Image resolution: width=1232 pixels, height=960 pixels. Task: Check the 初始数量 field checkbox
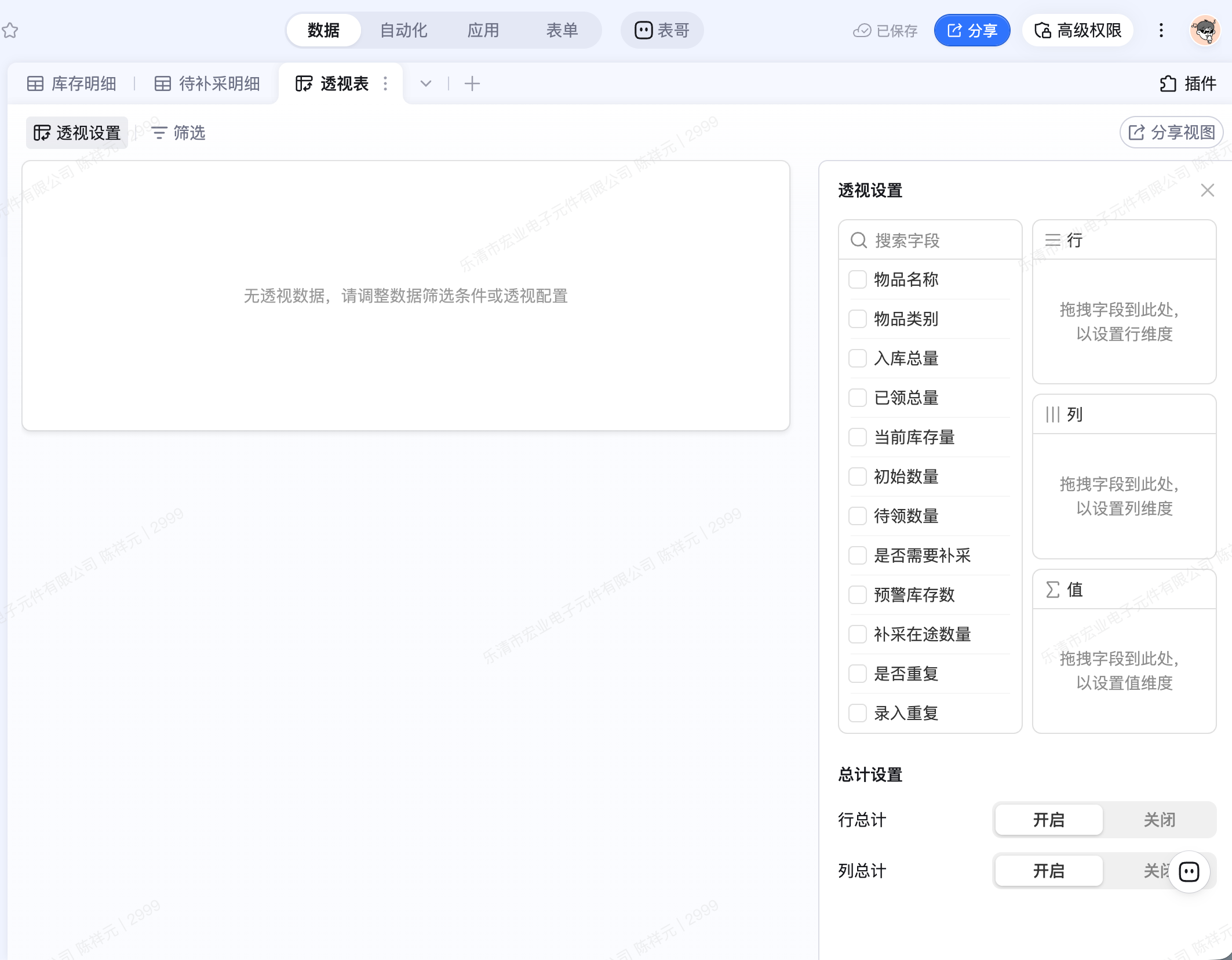858,477
